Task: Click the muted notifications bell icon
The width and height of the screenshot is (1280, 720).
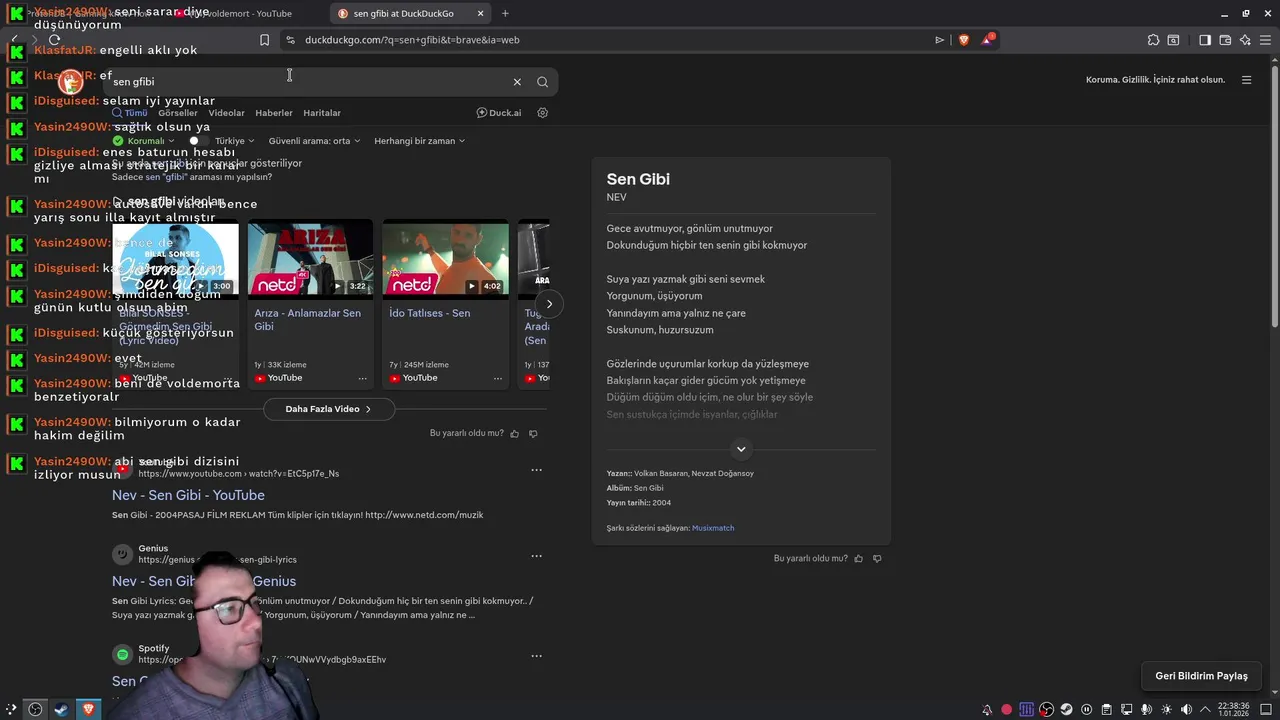Action: (987, 709)
